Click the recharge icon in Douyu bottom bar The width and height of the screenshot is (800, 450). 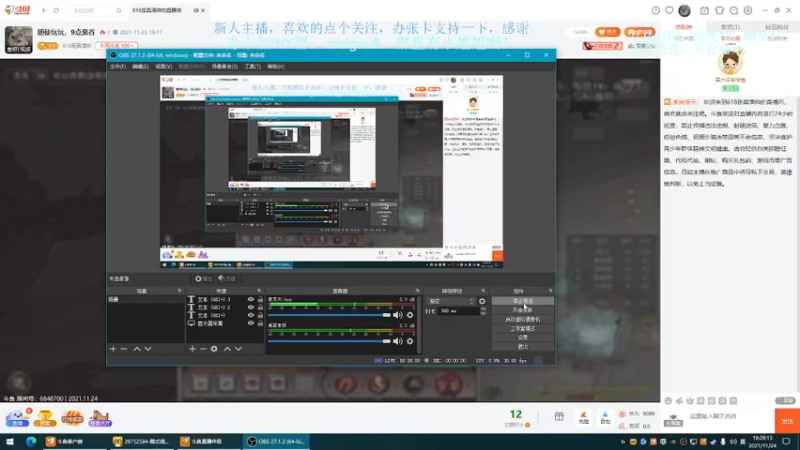pyautogui.click(x=584, y=418)
